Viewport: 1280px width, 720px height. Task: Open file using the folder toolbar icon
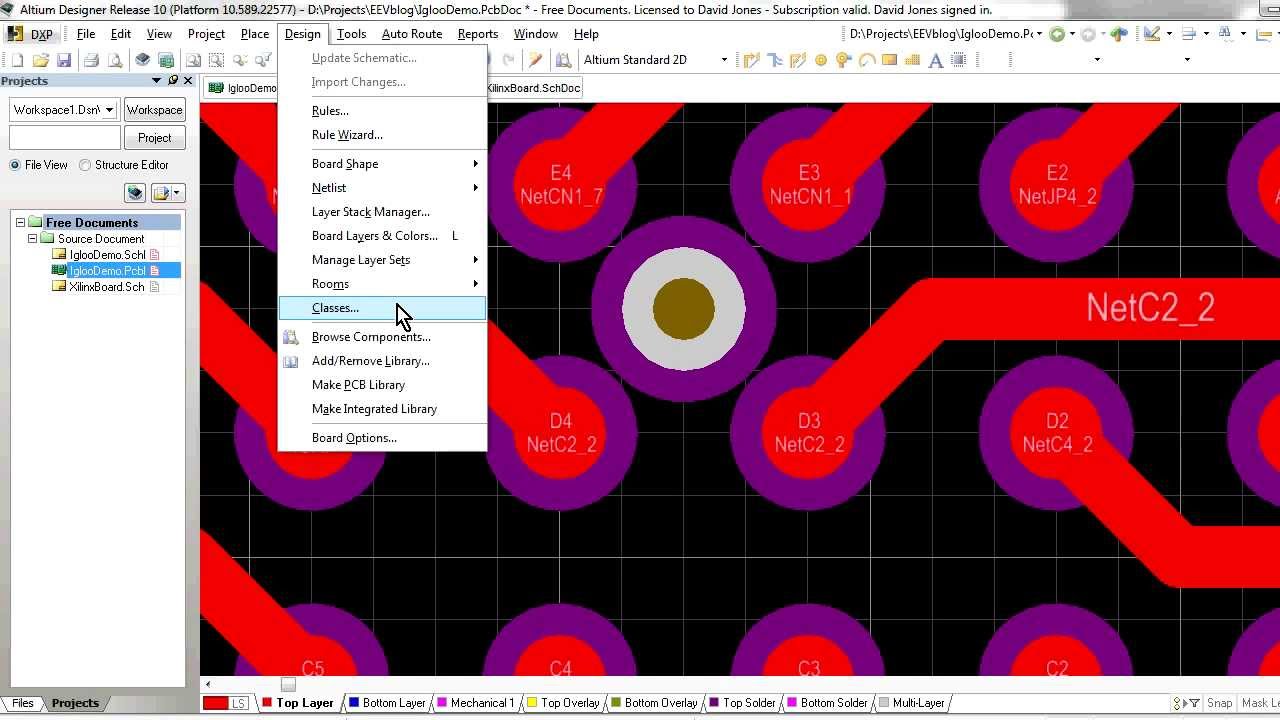(x=41, y=60)
